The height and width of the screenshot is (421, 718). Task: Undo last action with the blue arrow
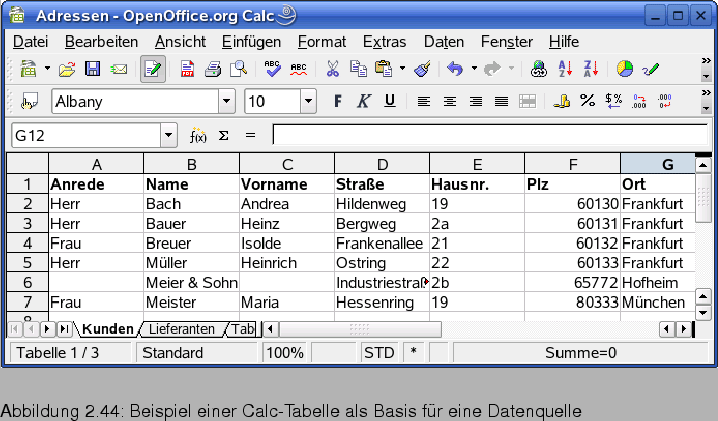point(455,69)
